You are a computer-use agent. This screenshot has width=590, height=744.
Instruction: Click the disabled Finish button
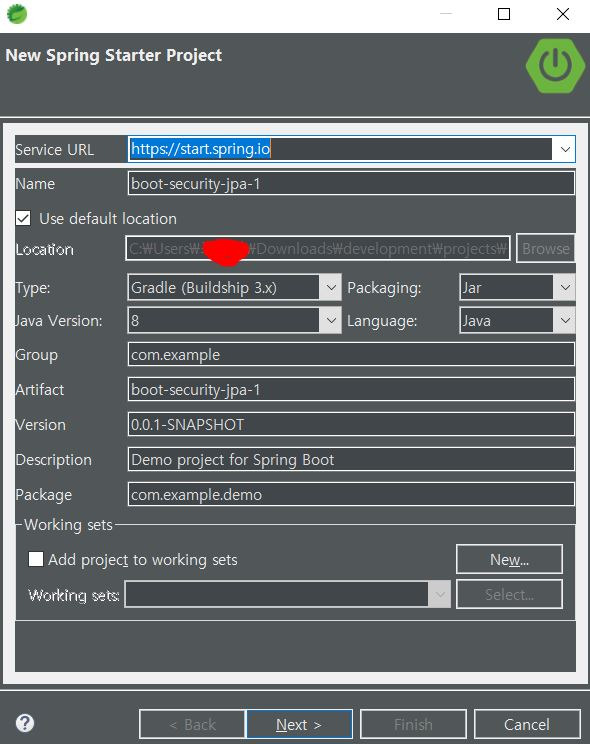[x=413, y=725]
